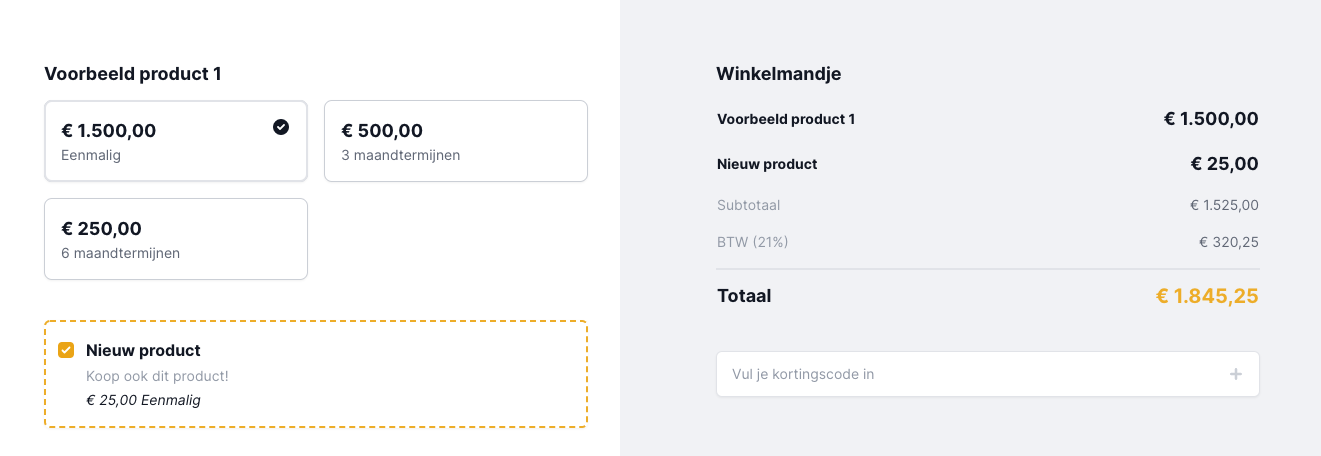The width and height of the screenshot is (1321, 456).
Task: Click the € 320,25 BTW amount
Action: [1229, 241]
